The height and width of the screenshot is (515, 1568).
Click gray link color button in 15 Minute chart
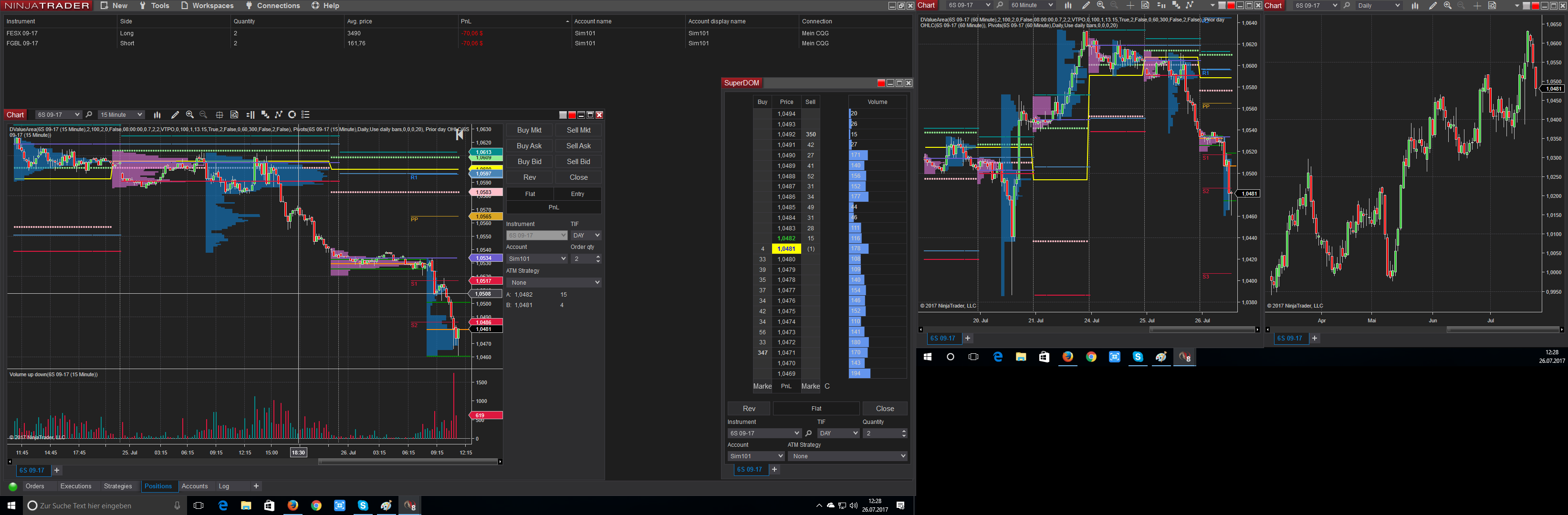click(x=563, y=115)
